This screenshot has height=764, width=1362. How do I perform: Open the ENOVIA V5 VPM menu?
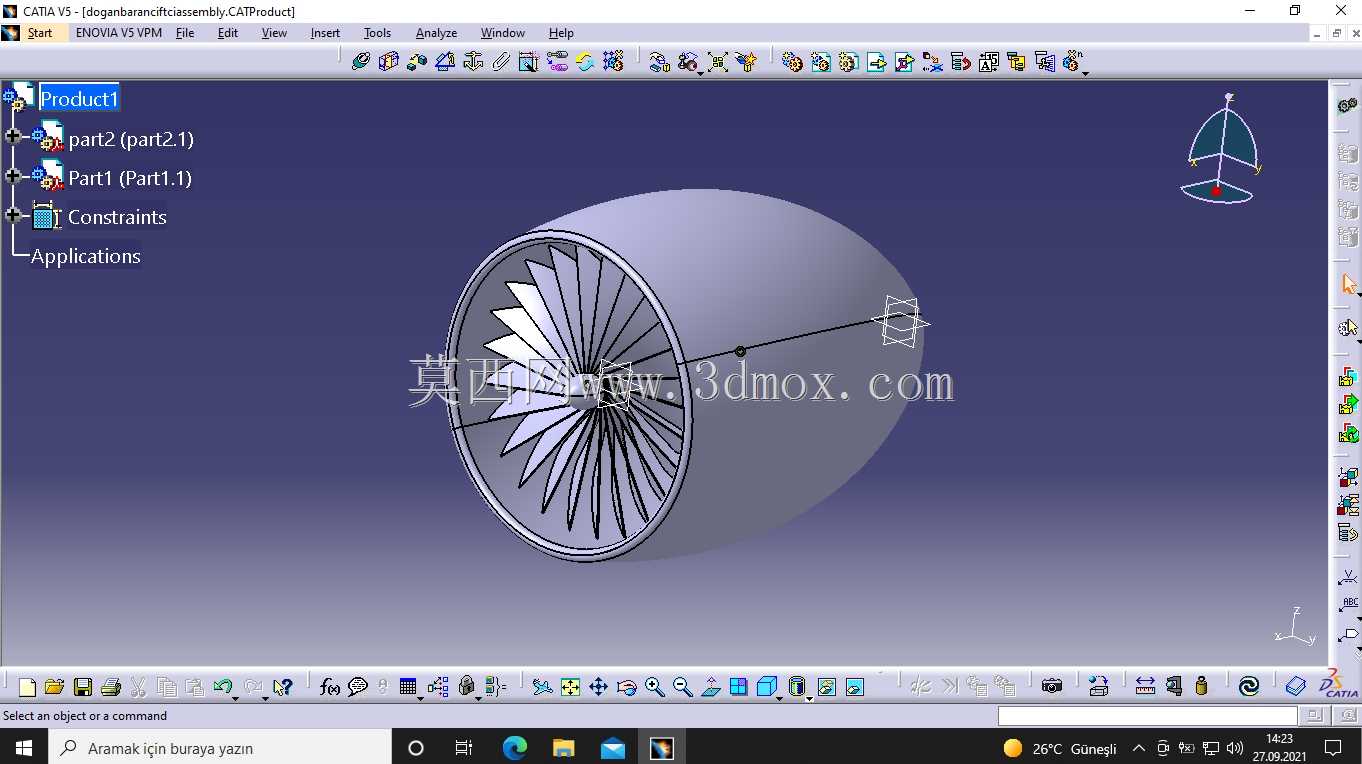(119, 33)
